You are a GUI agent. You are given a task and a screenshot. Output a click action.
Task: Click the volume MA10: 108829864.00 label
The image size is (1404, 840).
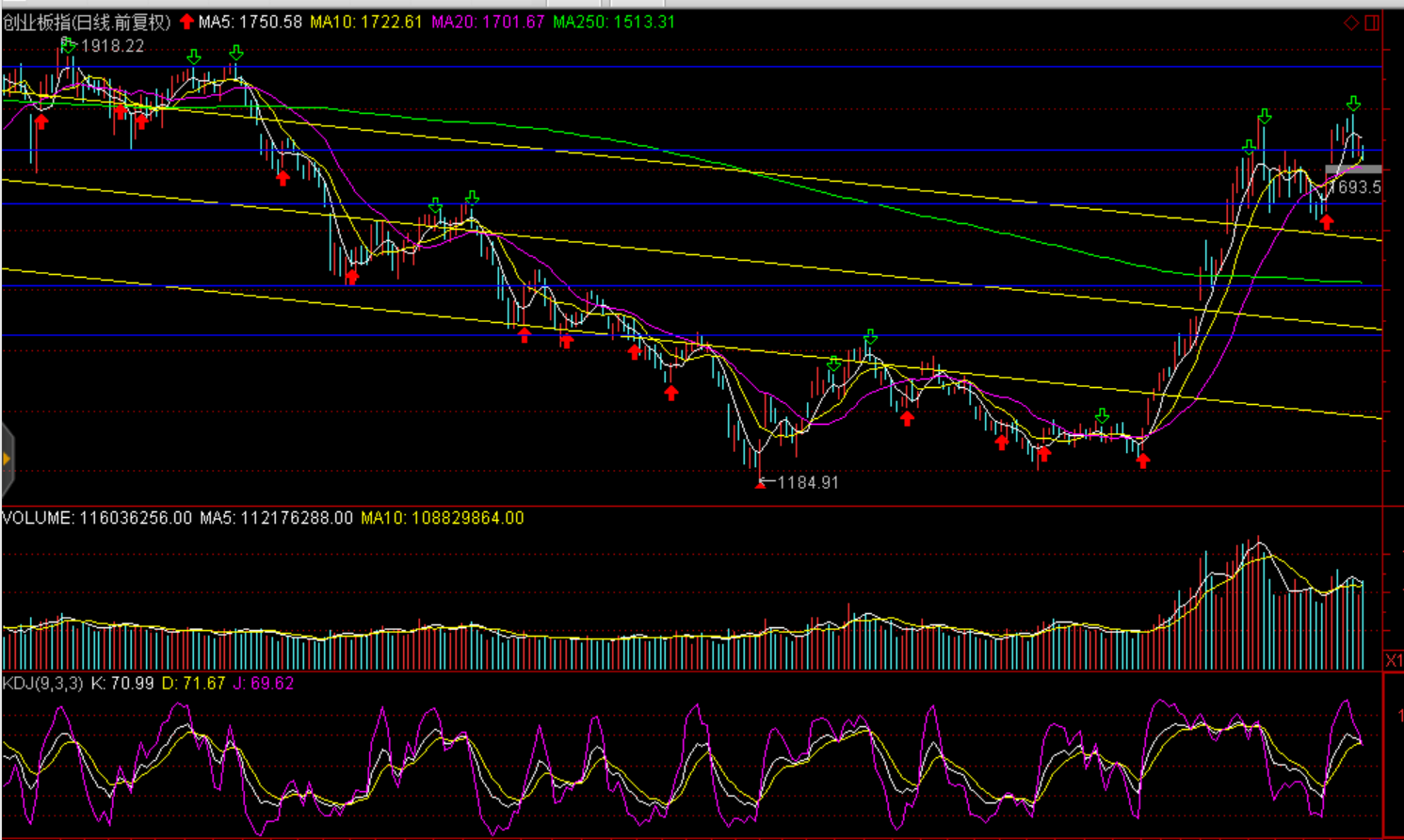point(443,518)
